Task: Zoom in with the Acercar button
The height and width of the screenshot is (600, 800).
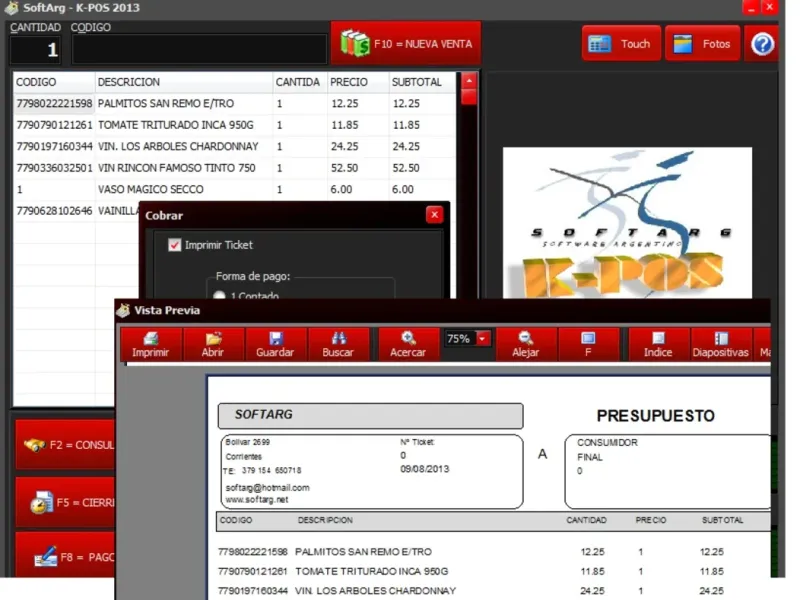Action: coord(408,344)
